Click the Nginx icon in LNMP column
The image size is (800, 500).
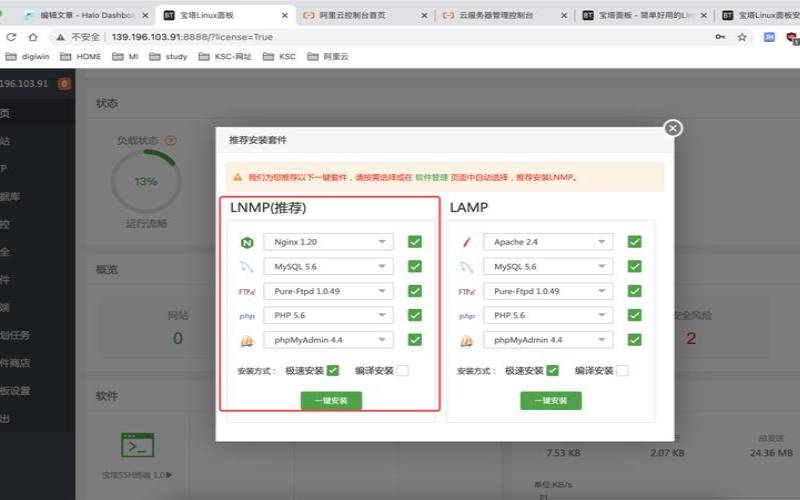pos(247,242)
